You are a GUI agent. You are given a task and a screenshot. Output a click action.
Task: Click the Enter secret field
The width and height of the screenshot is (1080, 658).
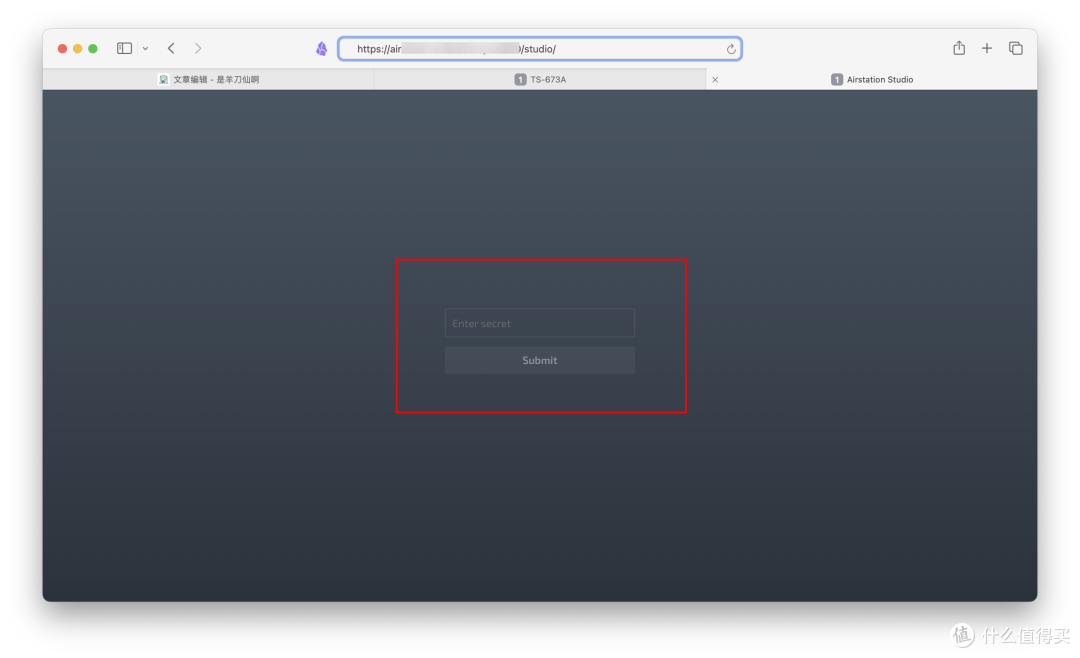[539, 323]
